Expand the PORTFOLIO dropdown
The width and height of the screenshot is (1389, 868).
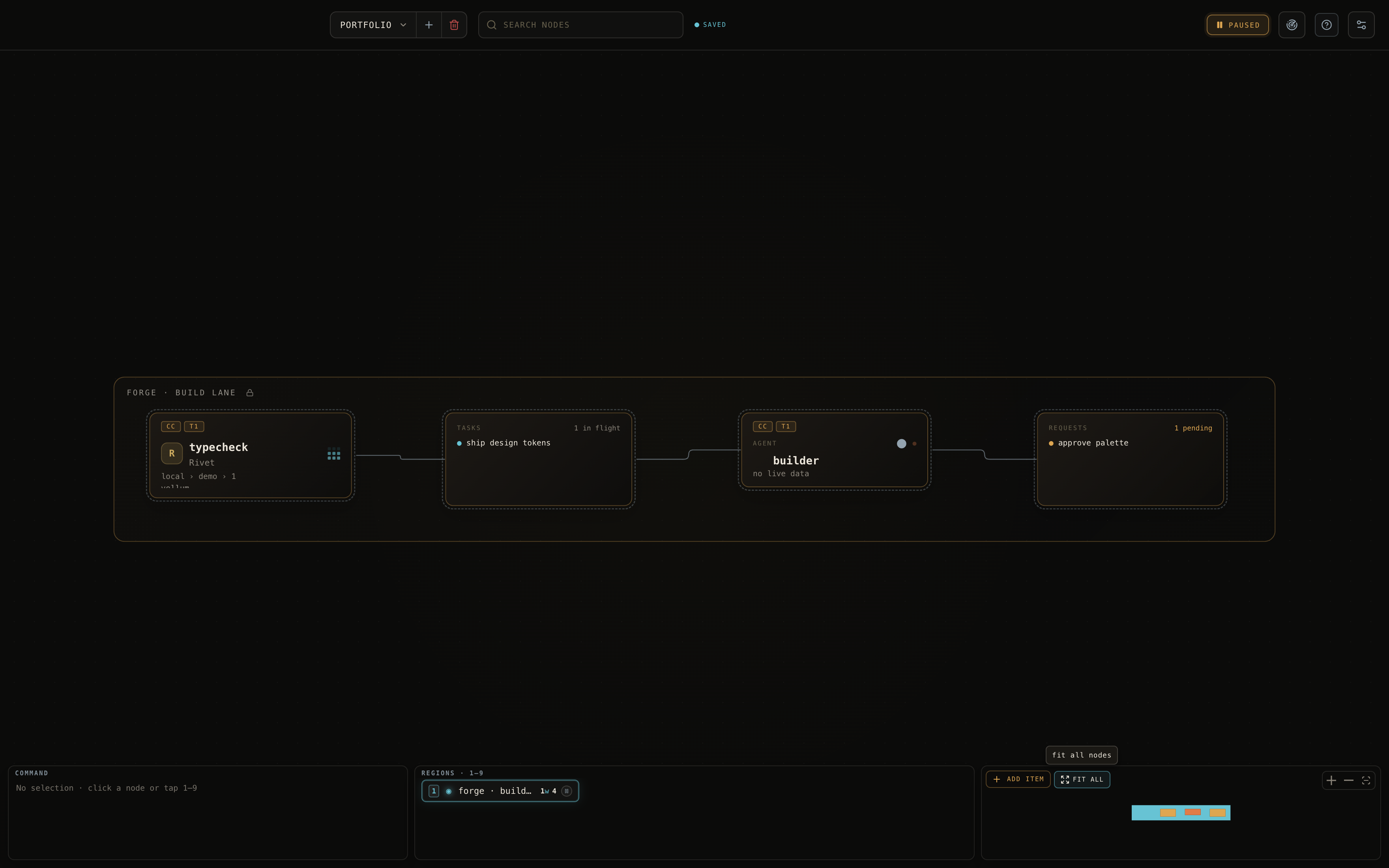pos(373,25)
